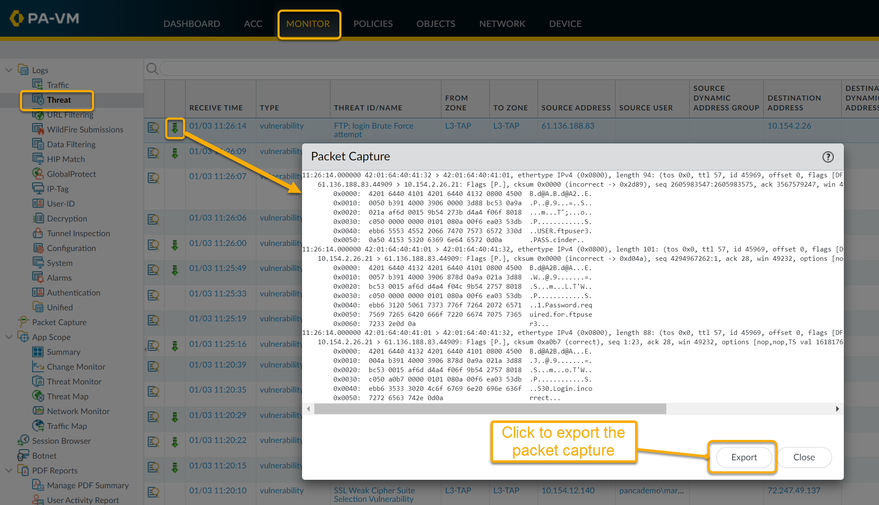
Task: Collapse the App Scope tree node
Action: coord(9,337)
